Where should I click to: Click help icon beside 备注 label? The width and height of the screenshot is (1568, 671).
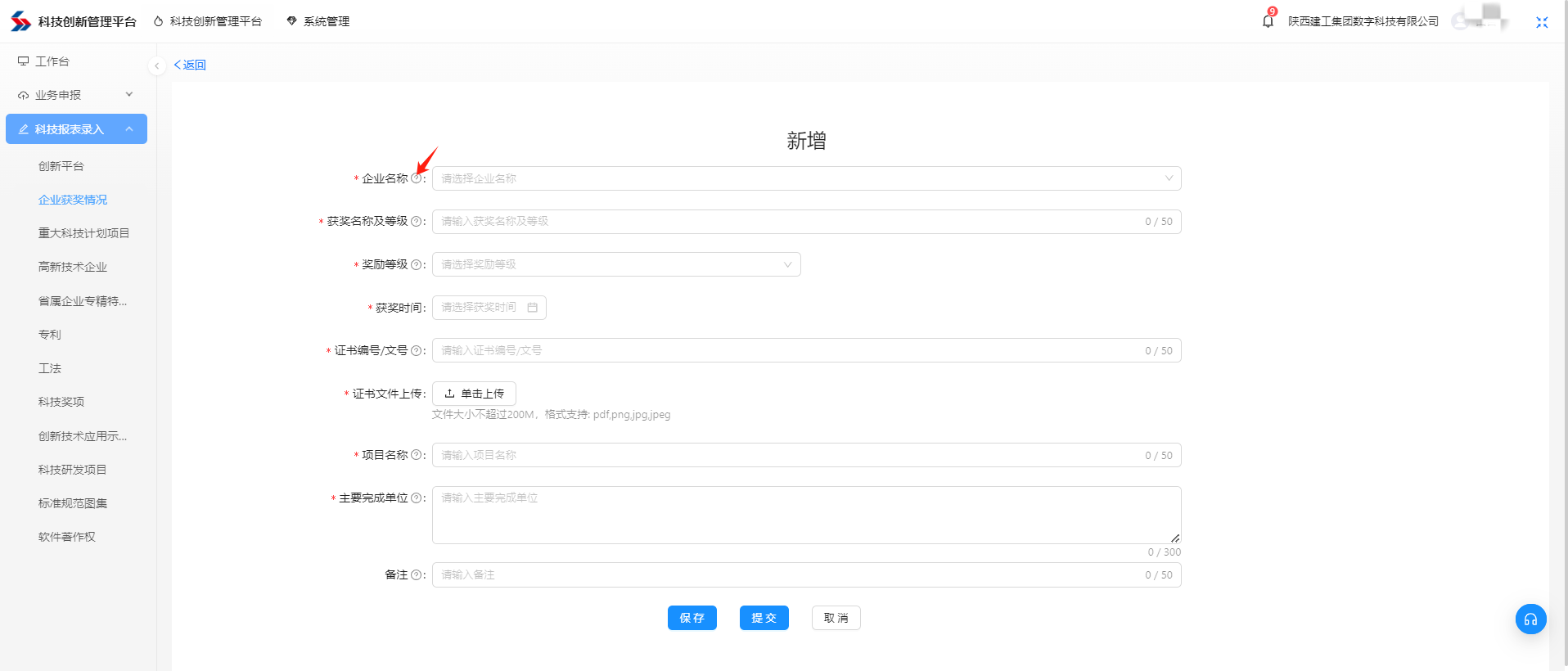(417, 575)
